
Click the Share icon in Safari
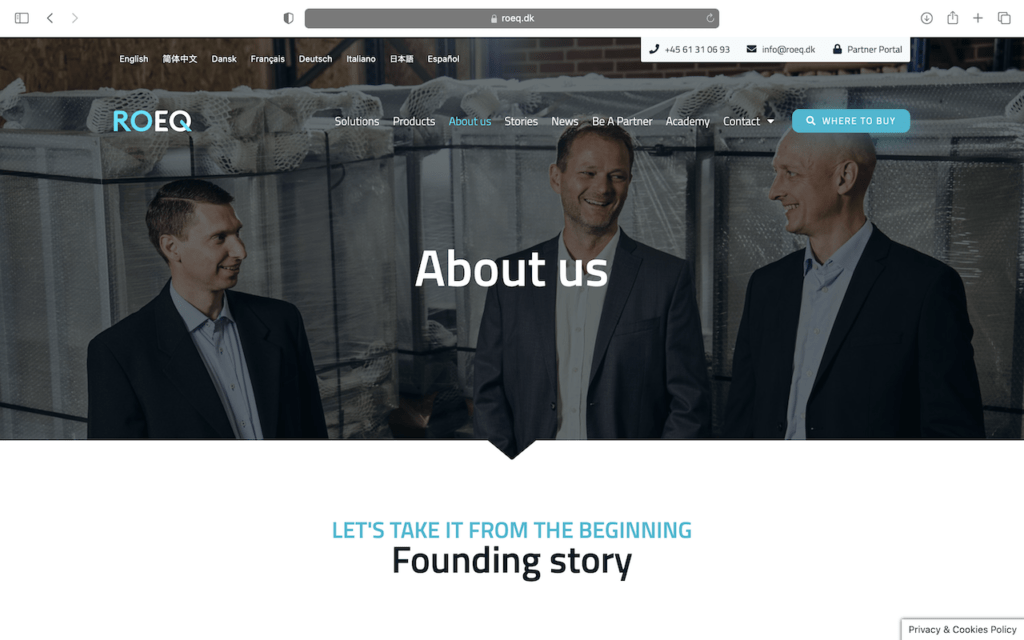tap(952, 18)
